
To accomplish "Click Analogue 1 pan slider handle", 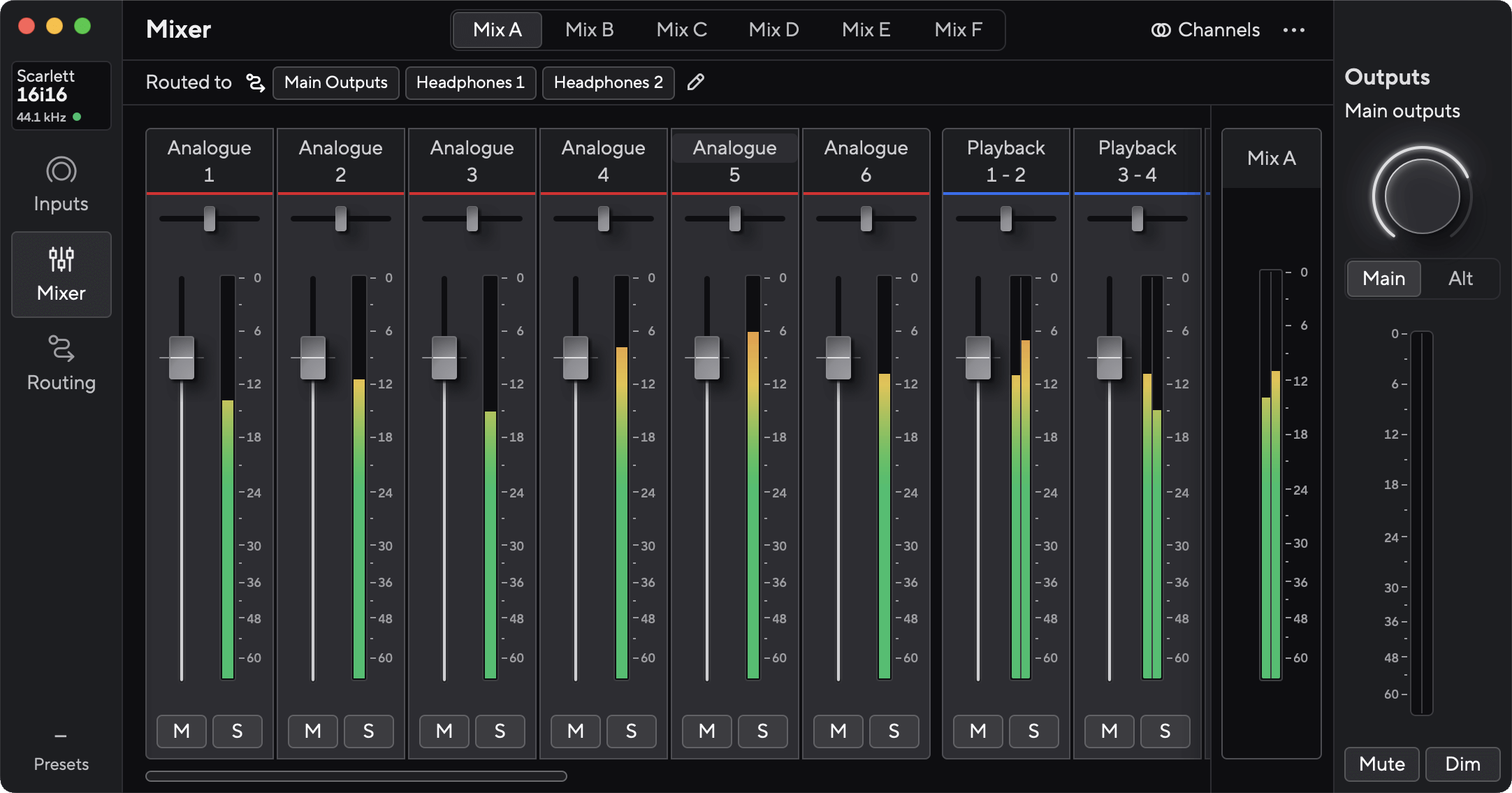I will [210, 219].
